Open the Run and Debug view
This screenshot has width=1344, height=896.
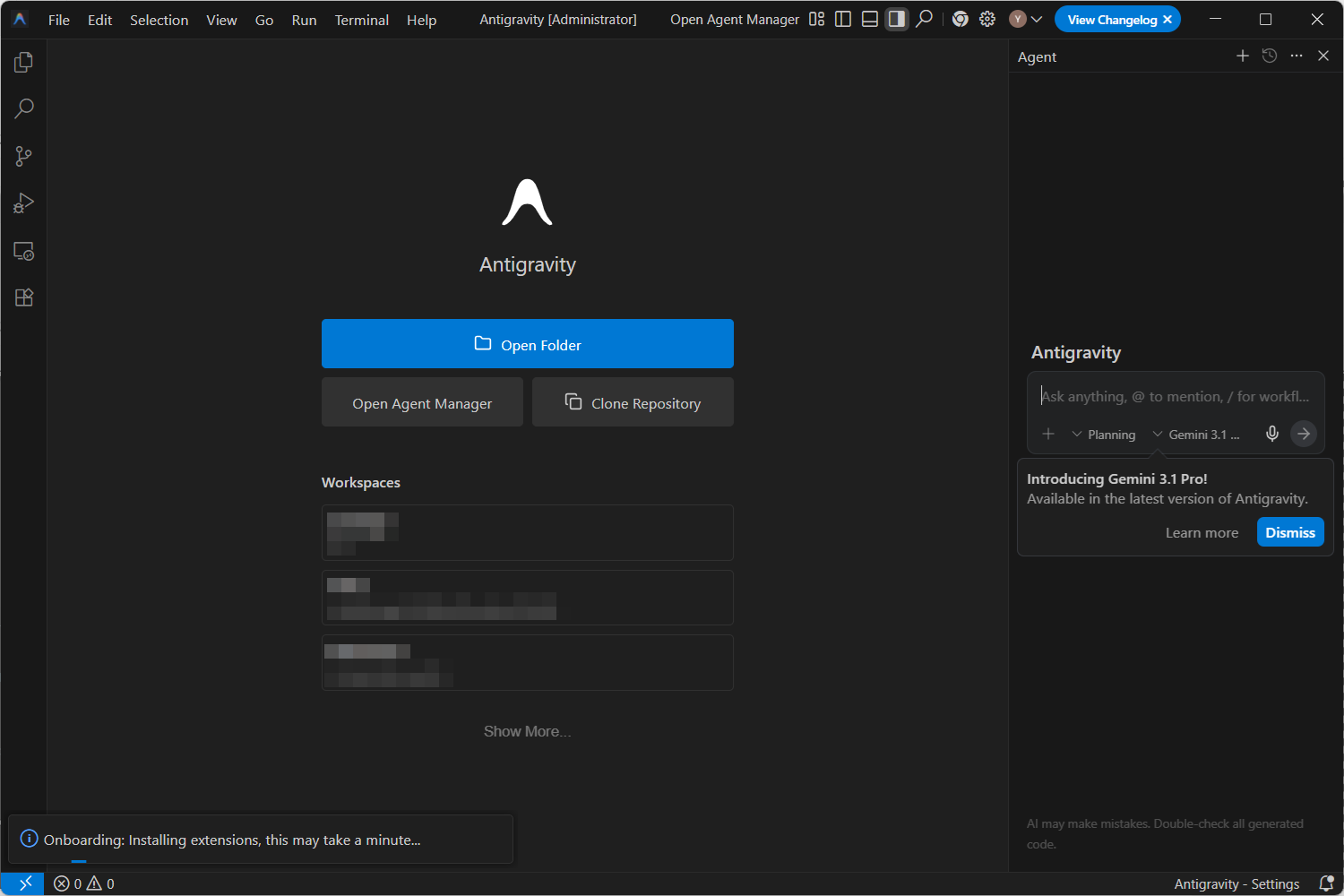tap(24, 203)
